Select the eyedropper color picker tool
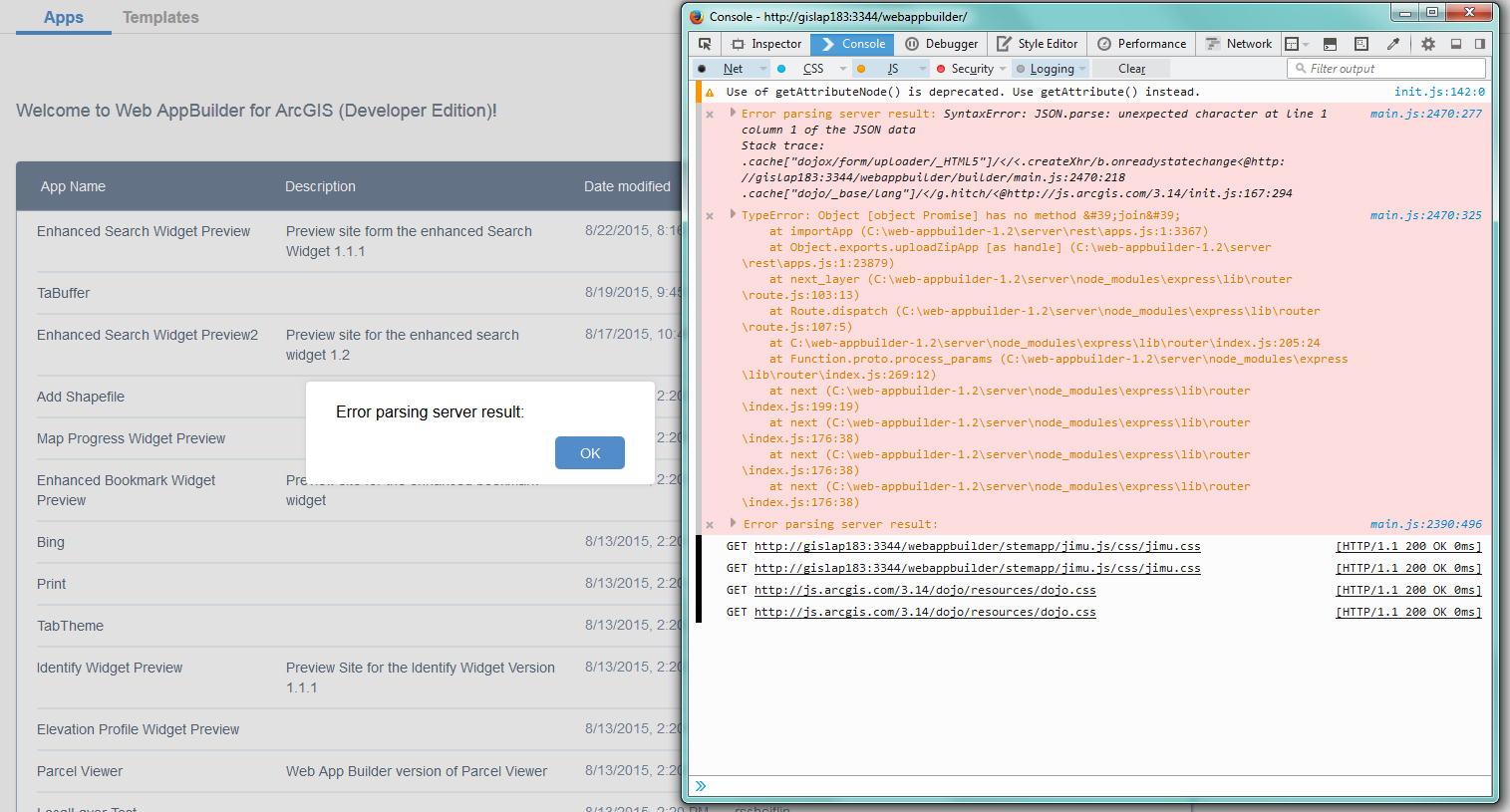 1393,44
